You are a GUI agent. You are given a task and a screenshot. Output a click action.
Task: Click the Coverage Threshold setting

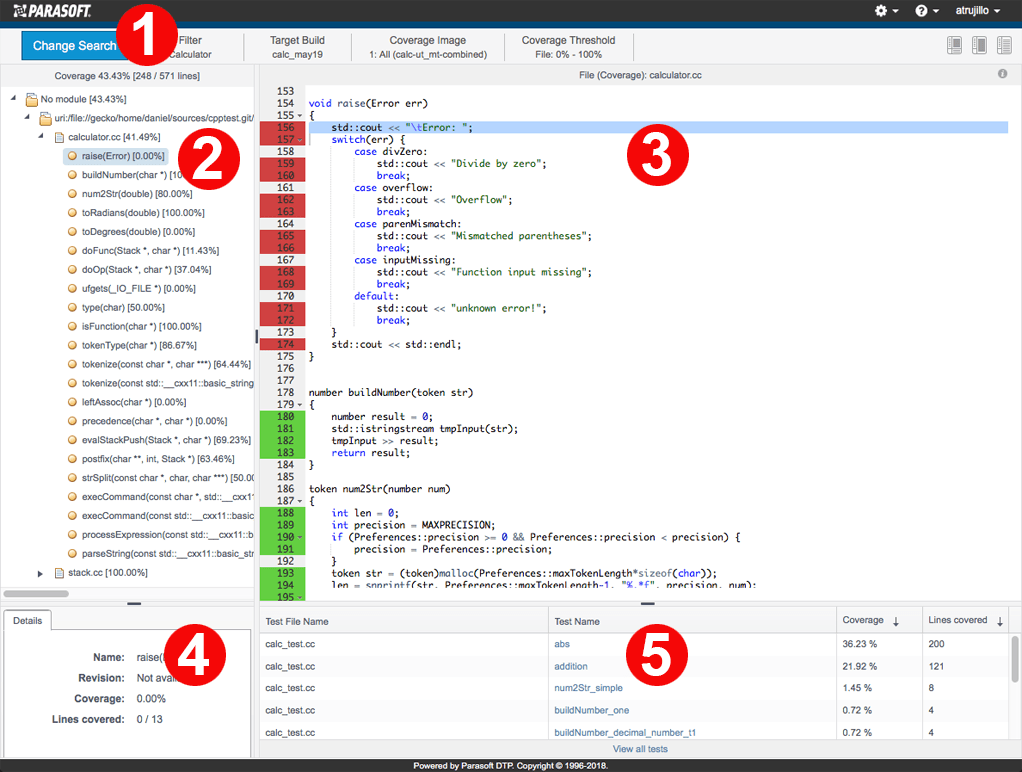coord(568,47)
